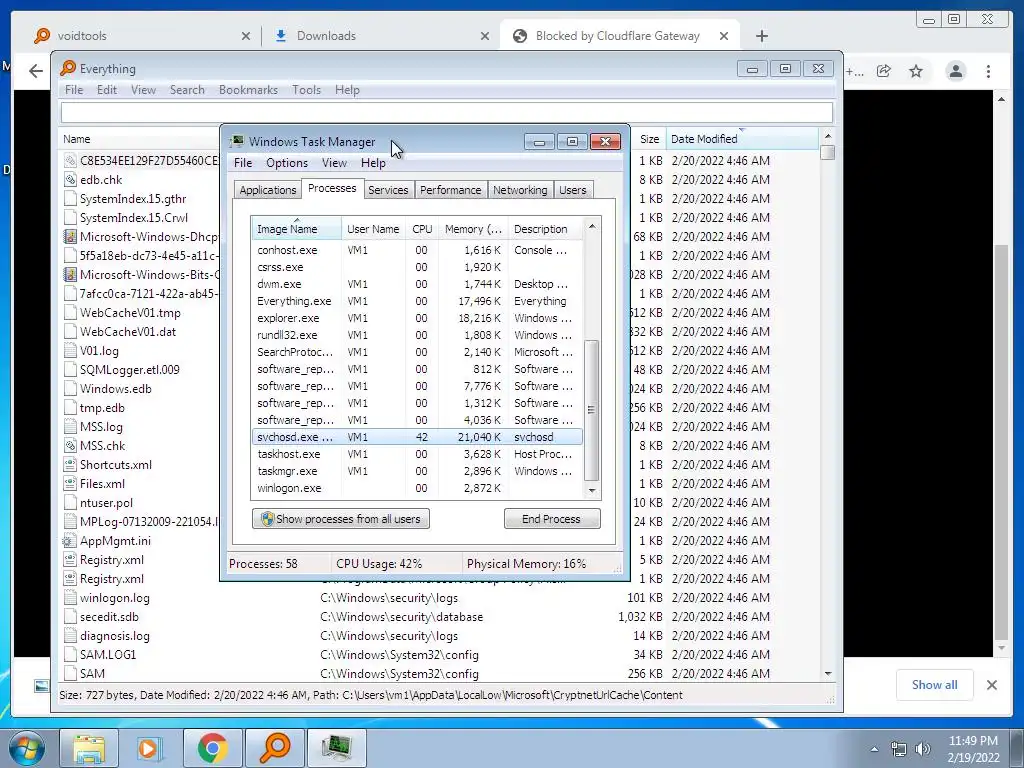This screenshot has height=768, width=1024.
Task: Switch to Task Manager taskbar icon
Action: point(336,748)
